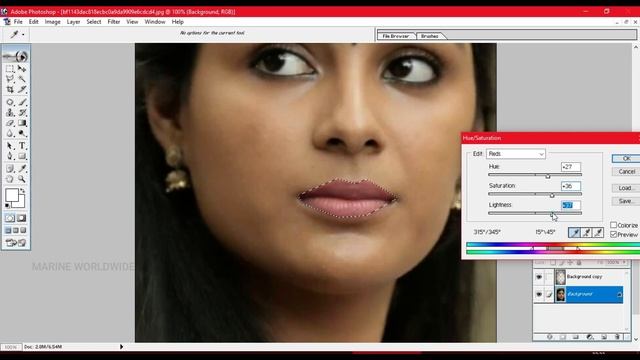
Task: Select the Hand tool
Action: point(10,179)
